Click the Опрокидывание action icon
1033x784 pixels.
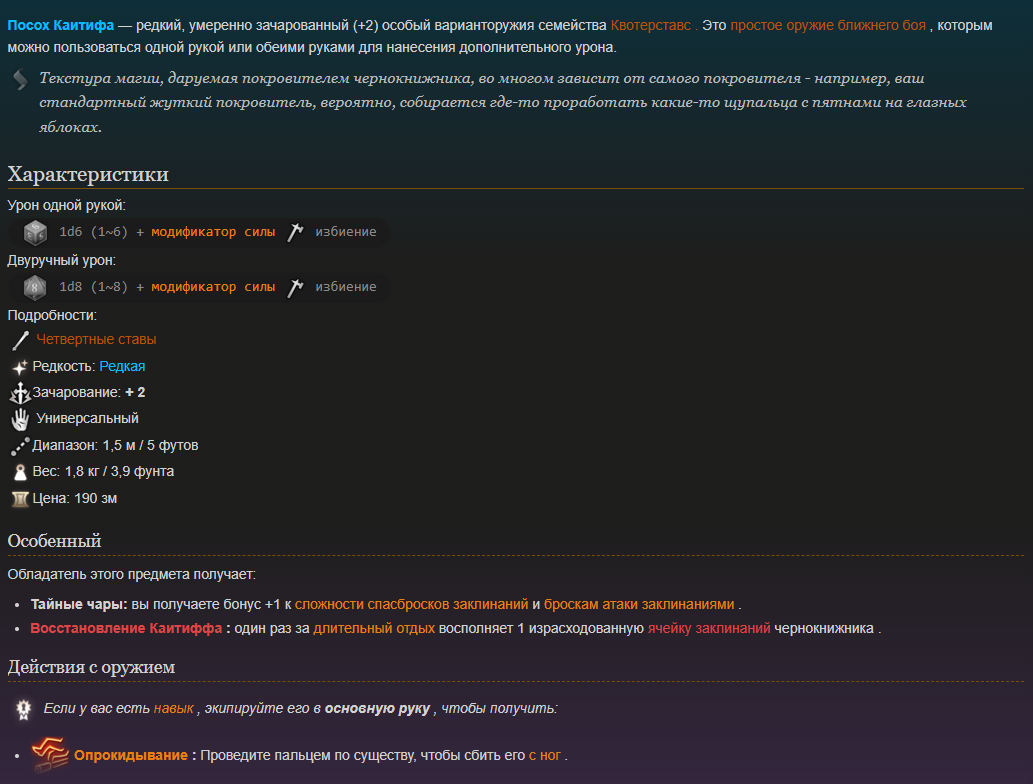50,754
